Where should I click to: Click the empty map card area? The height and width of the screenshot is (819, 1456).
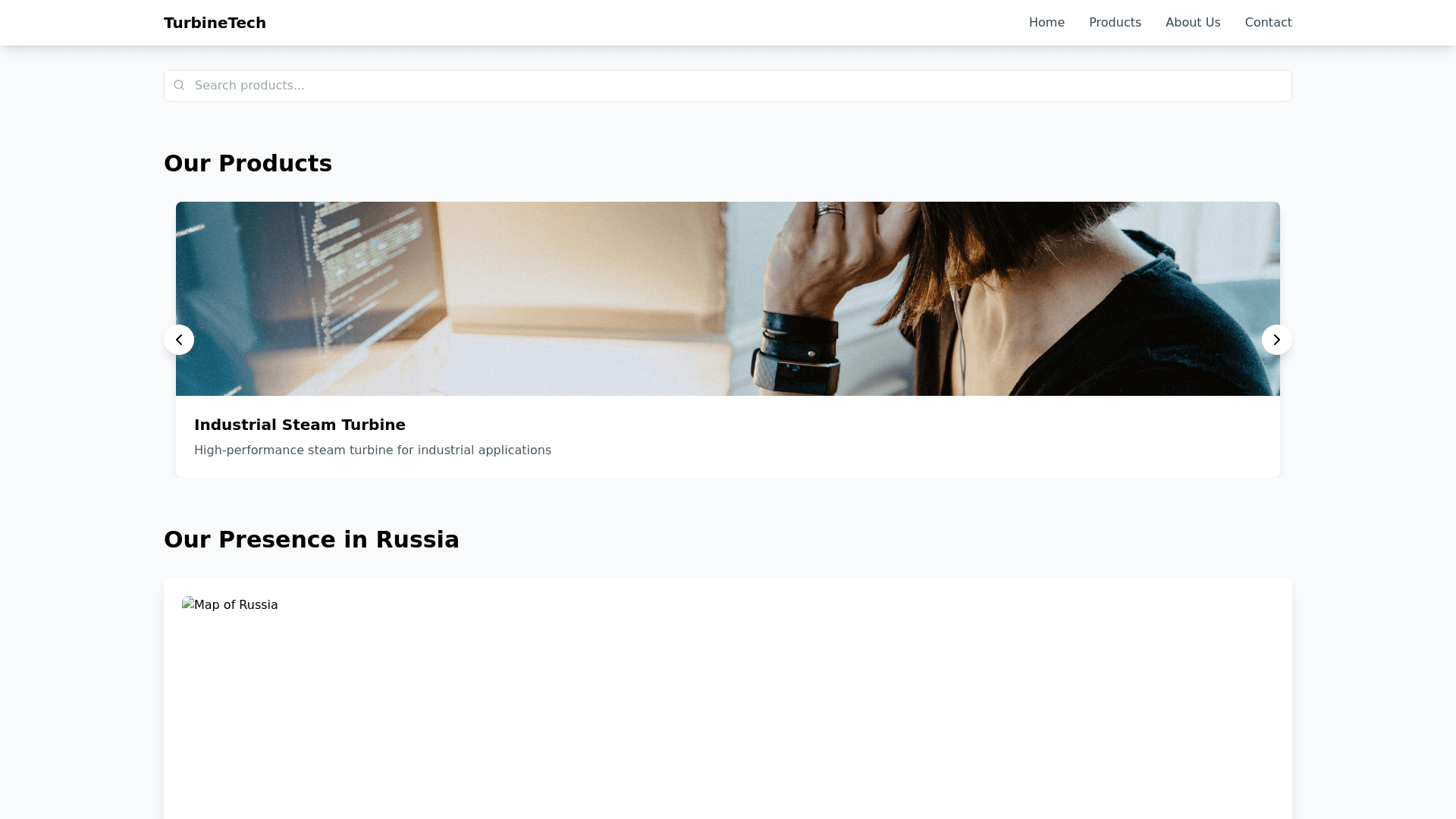coord(728,720)
